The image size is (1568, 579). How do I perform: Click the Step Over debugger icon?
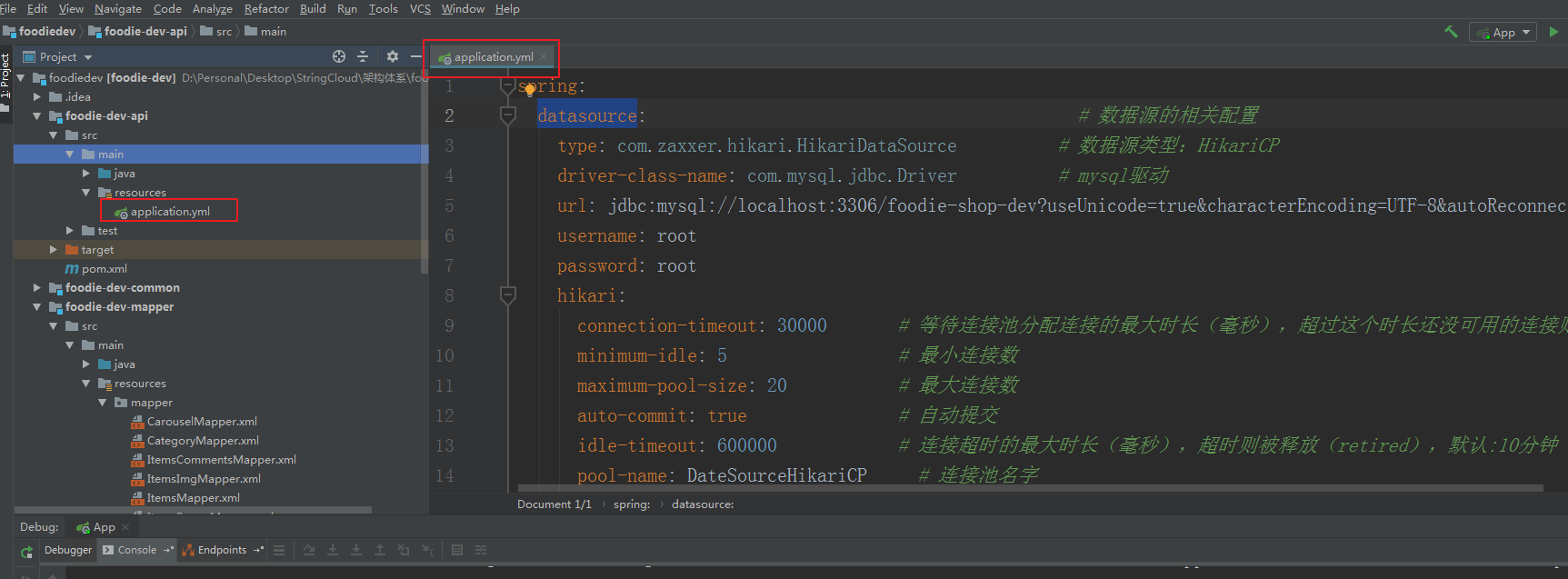(309, 550)
